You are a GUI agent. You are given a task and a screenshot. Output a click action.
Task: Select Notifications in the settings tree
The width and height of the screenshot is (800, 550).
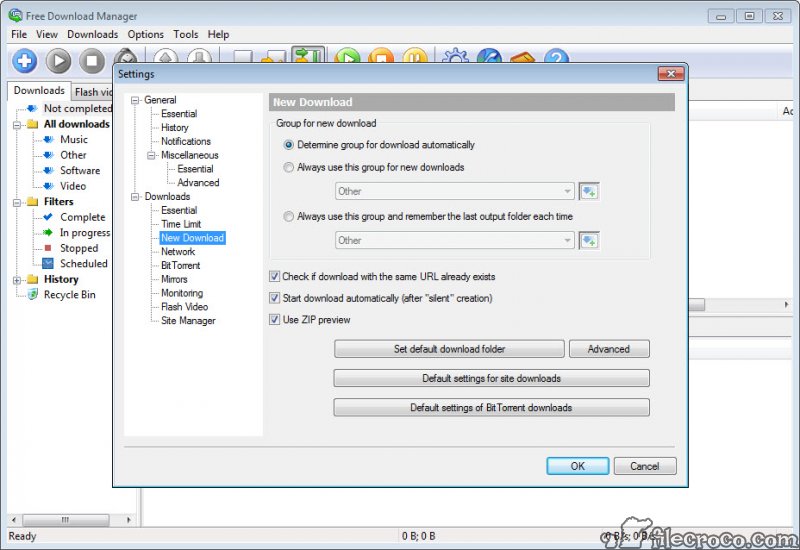186,141
